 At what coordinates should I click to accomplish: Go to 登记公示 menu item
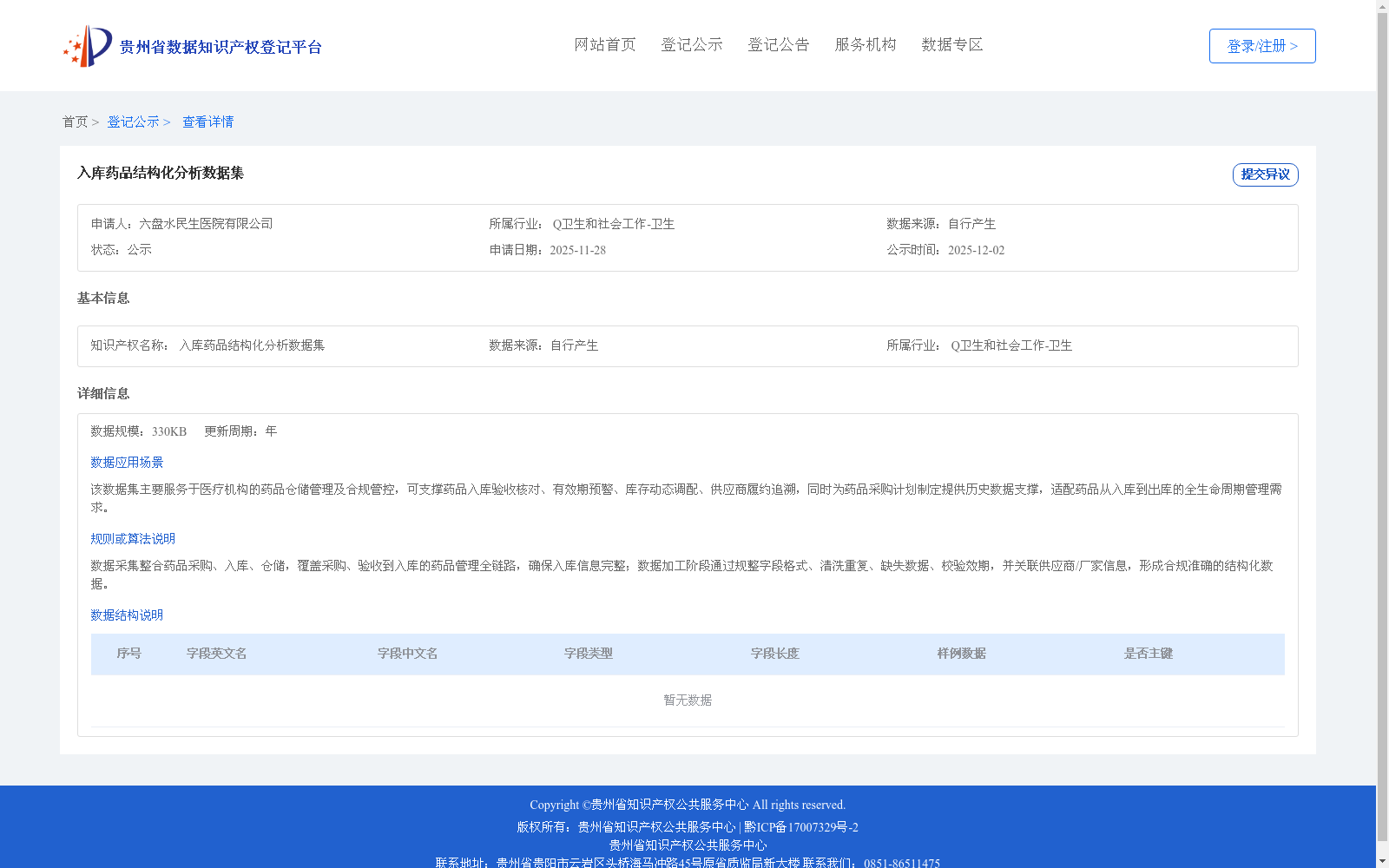coord(692,44)
